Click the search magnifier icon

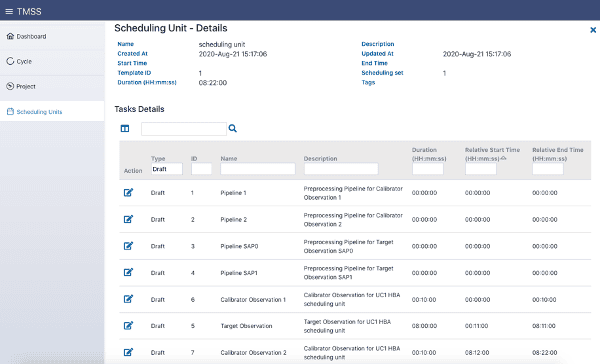pos(233,129)
